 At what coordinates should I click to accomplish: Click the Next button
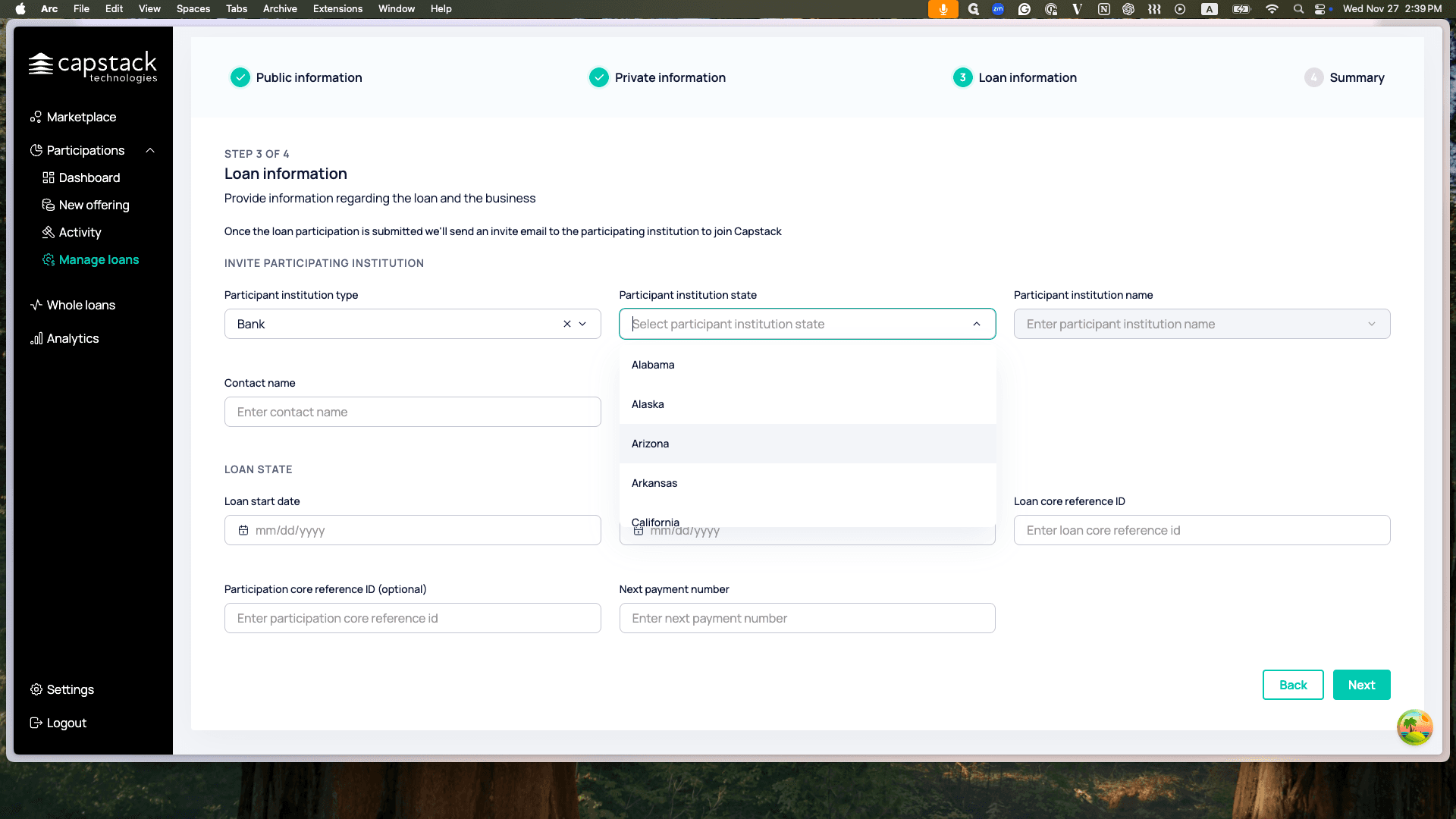click(x=1362, y=685)
